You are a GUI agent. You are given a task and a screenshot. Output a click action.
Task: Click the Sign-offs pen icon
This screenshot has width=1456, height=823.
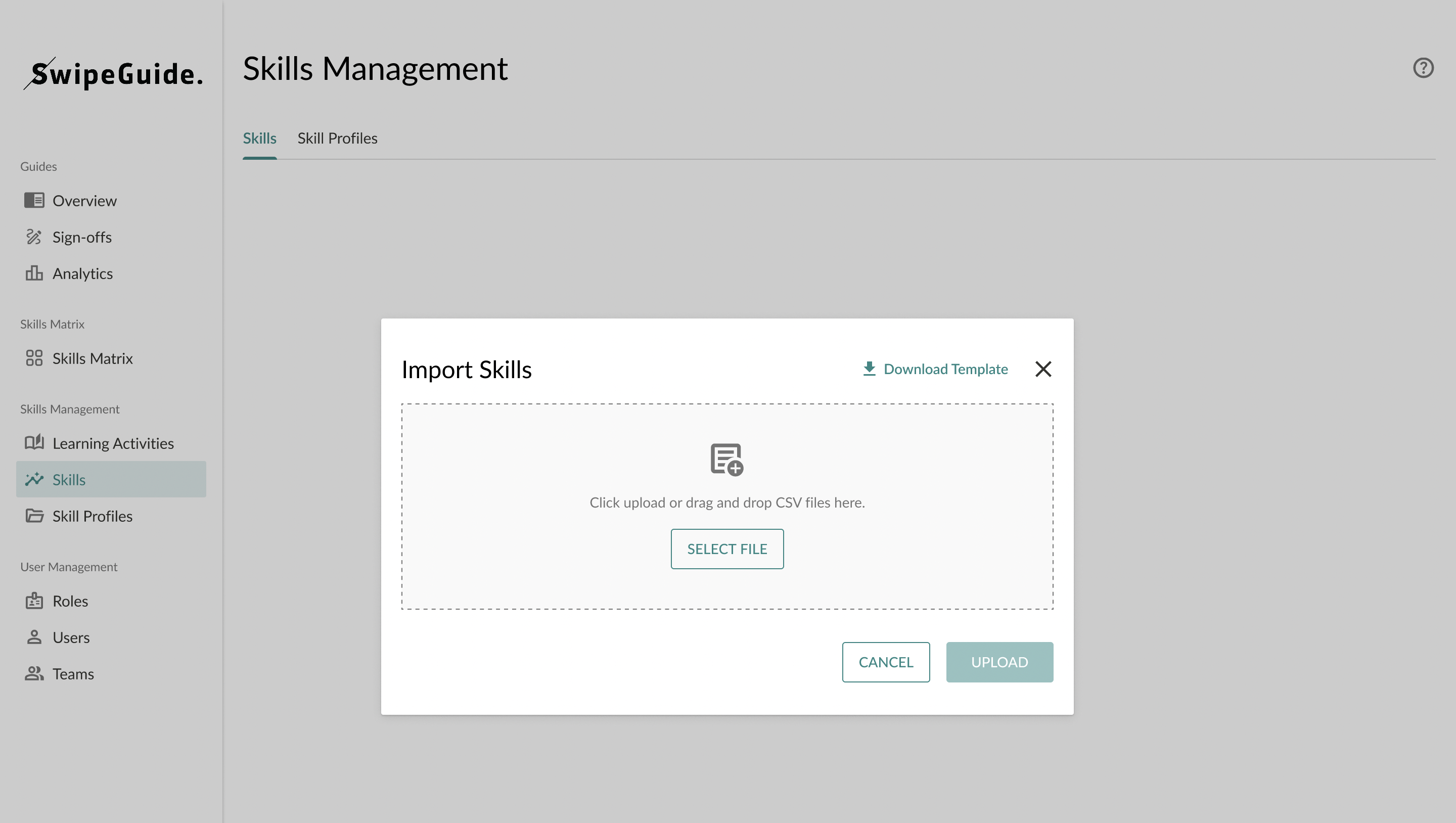coord(34,237)
